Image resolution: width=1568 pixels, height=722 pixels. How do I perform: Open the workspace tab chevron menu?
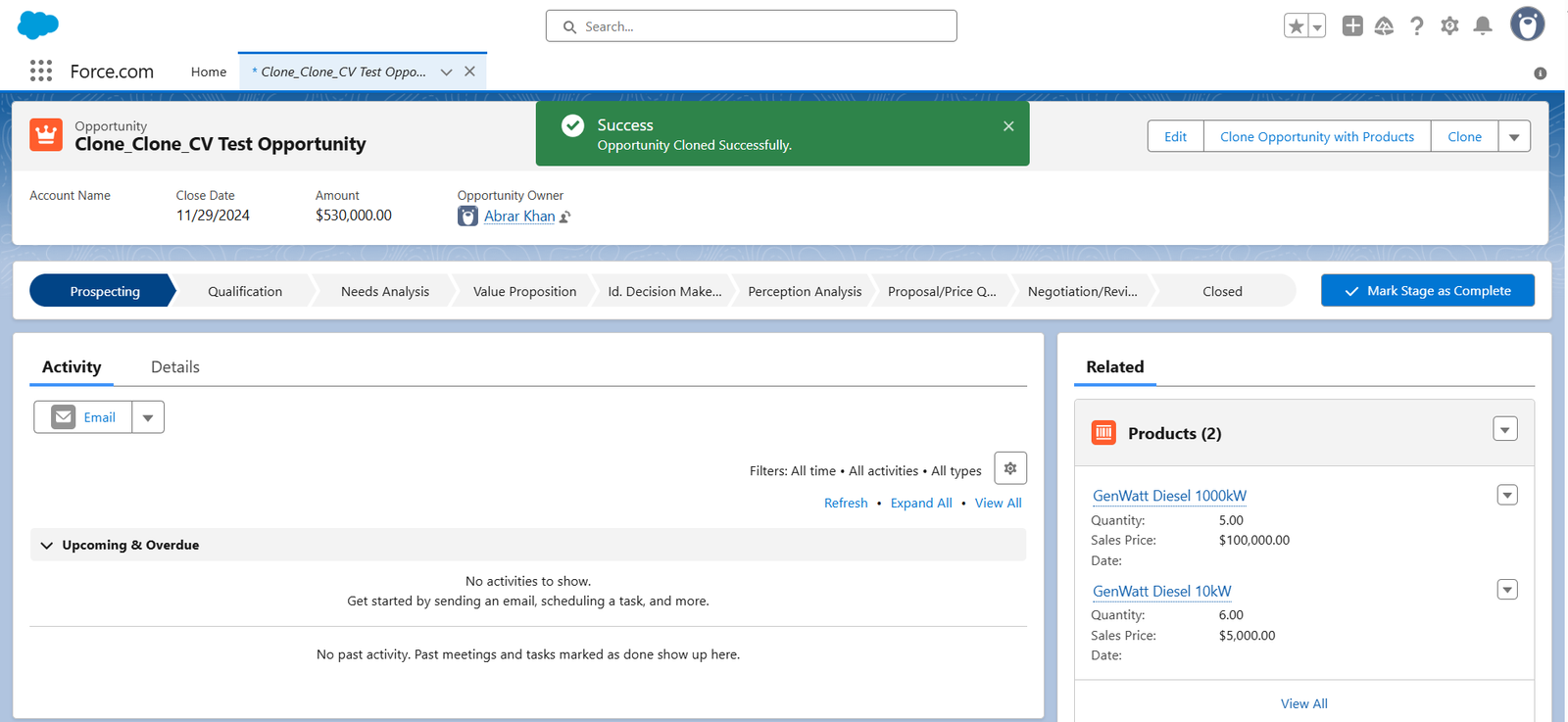point(446,72)
